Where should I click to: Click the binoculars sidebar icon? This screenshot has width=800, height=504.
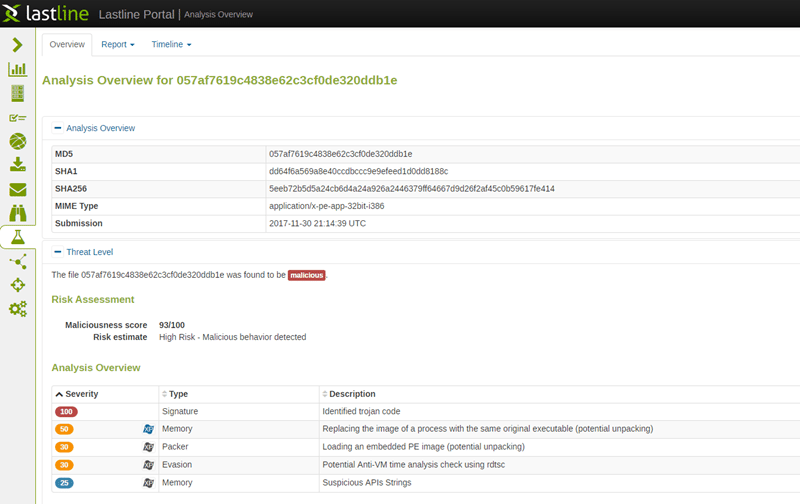(x=17, y=213)
